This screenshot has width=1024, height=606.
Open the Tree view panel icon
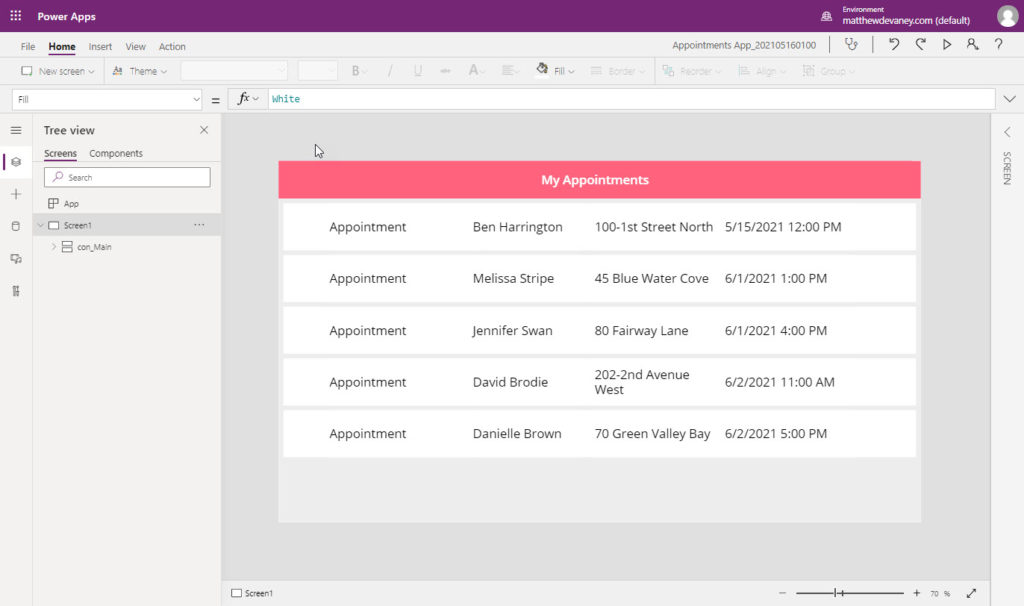15,160
